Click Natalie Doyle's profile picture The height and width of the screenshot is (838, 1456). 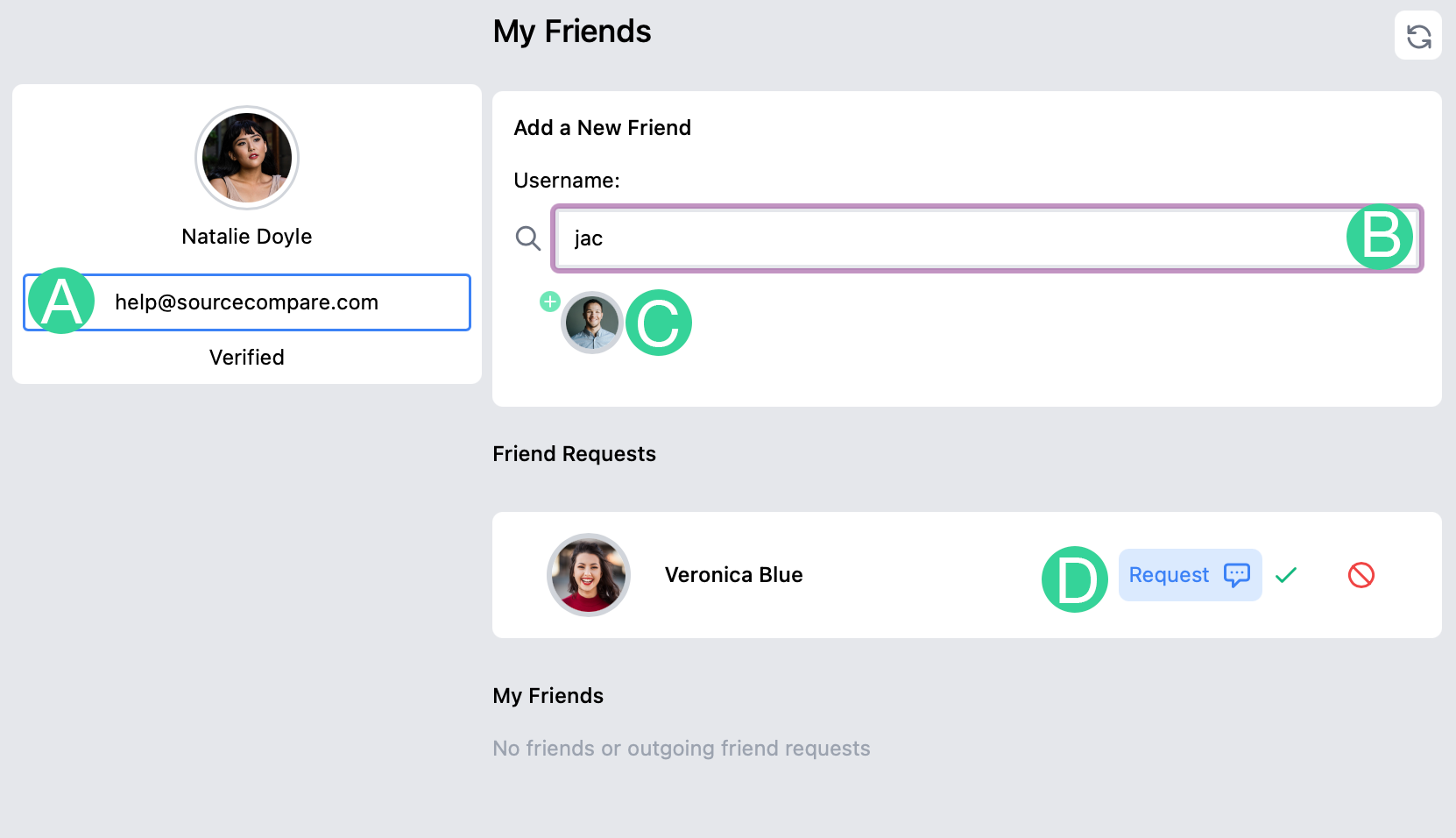(x=247, y=158)
